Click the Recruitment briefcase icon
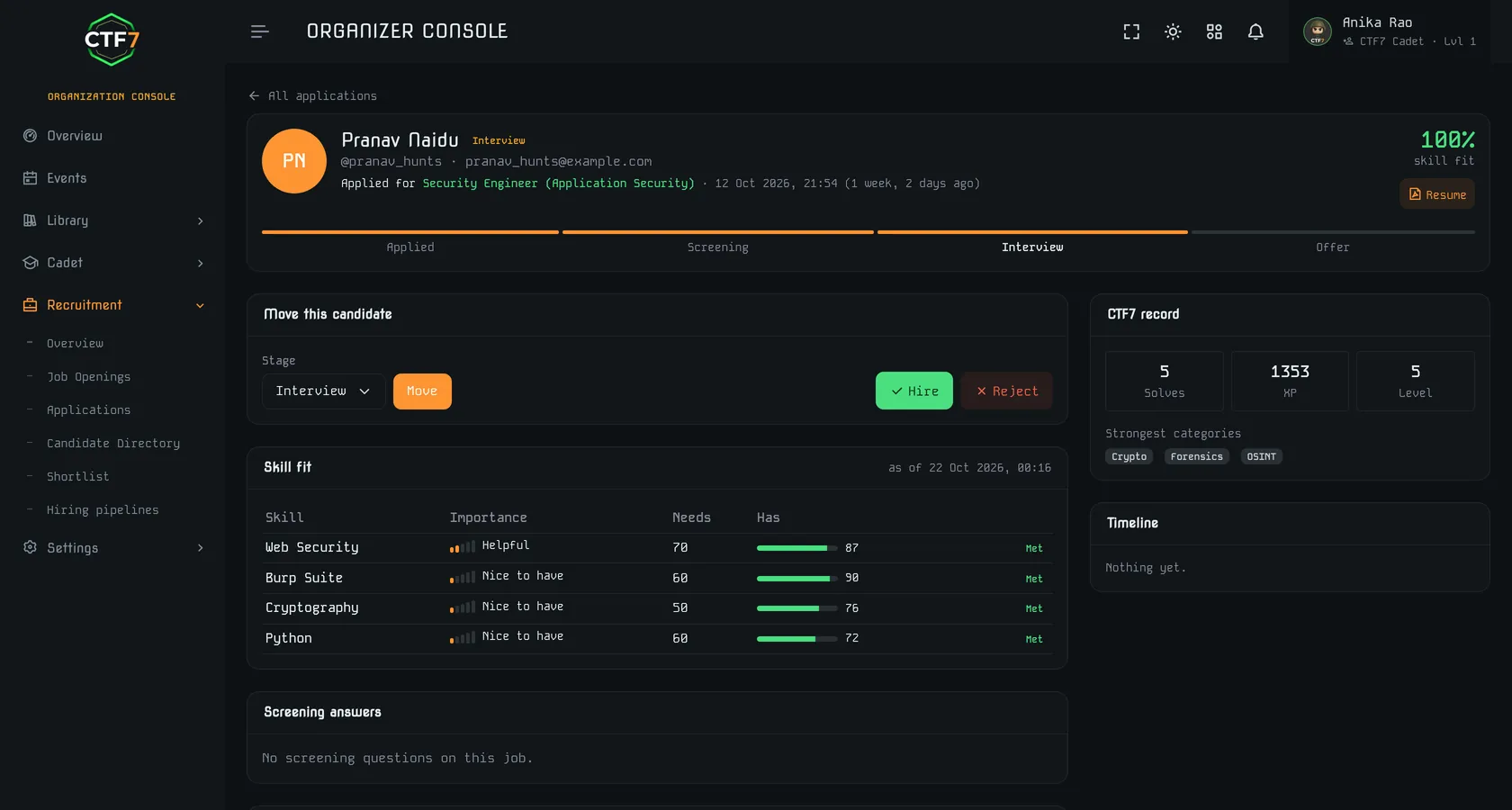Screen dimensions: 1512x810 point(30,305)
